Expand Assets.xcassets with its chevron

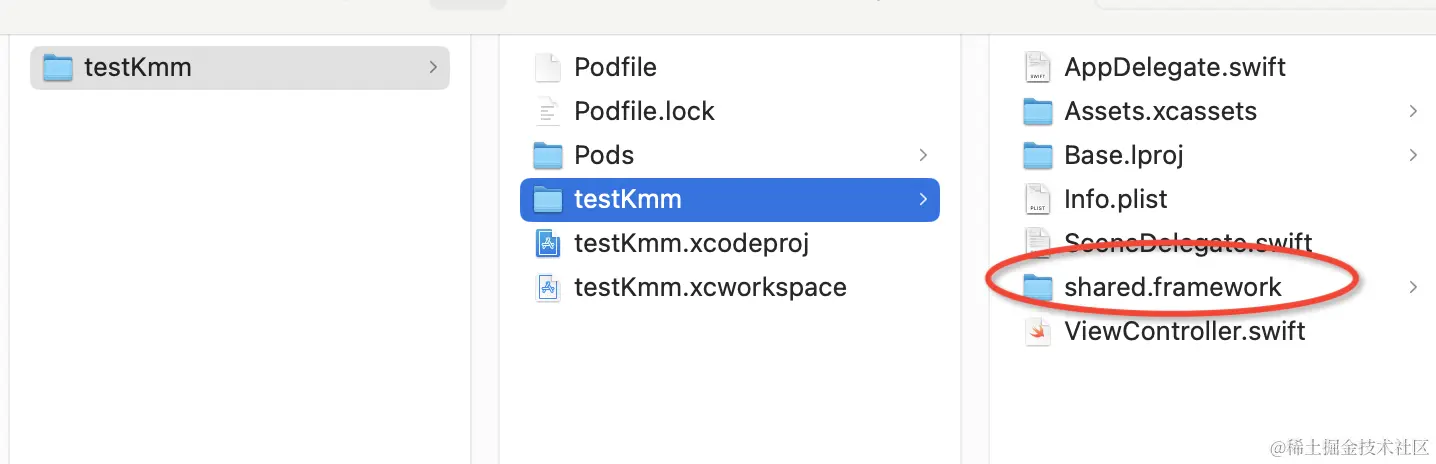1413,111
